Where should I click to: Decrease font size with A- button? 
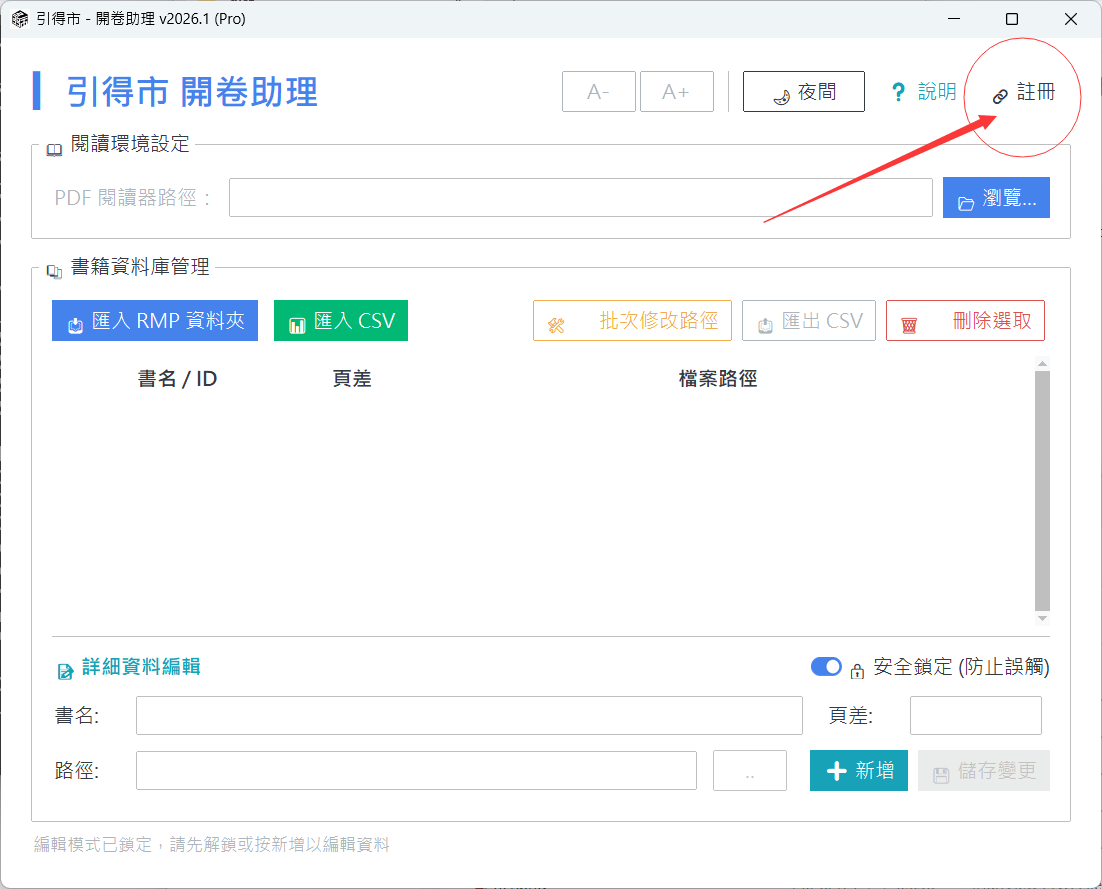click(x=598, y=92)
